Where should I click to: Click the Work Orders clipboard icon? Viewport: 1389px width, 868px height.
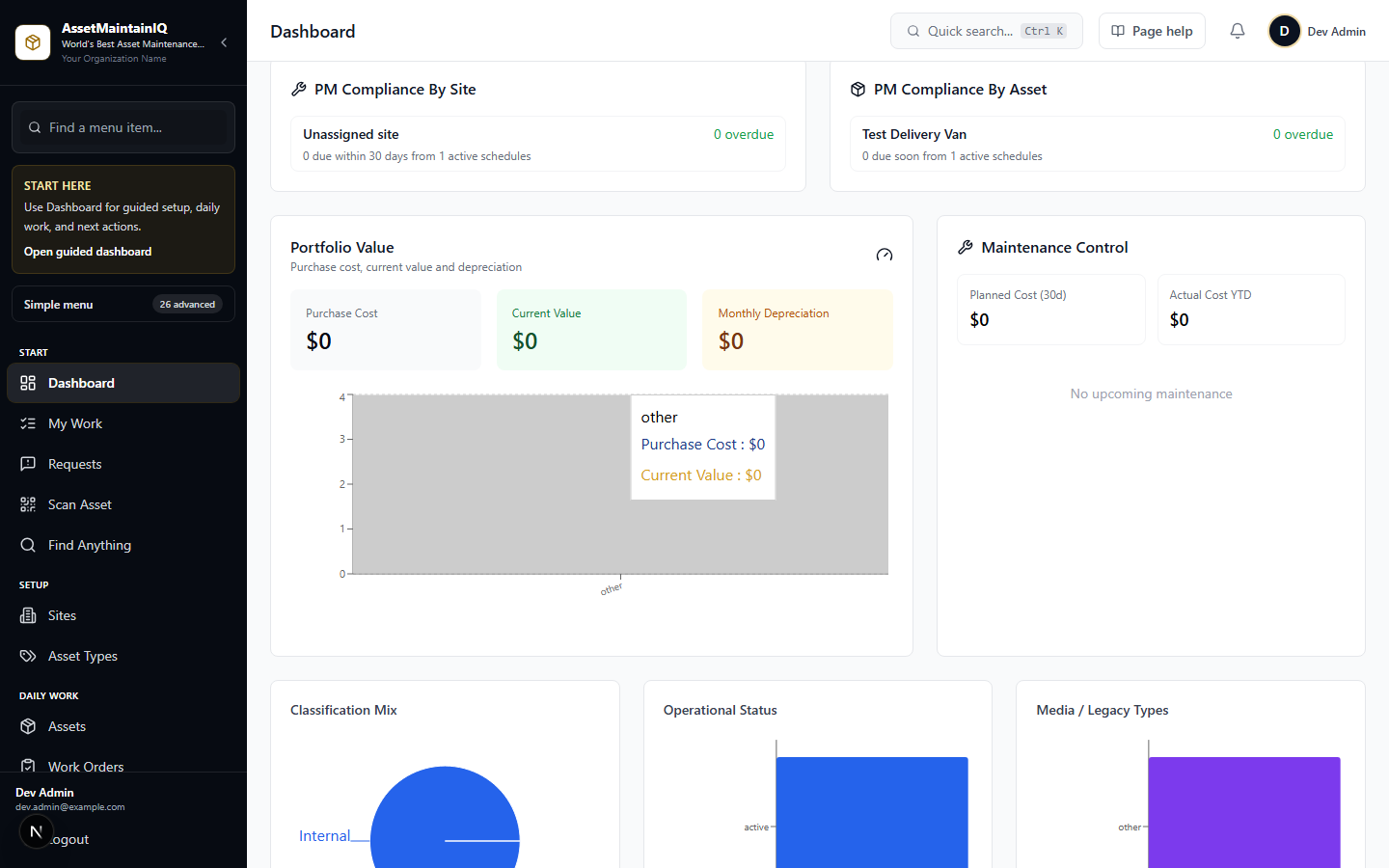click(28, 766)
